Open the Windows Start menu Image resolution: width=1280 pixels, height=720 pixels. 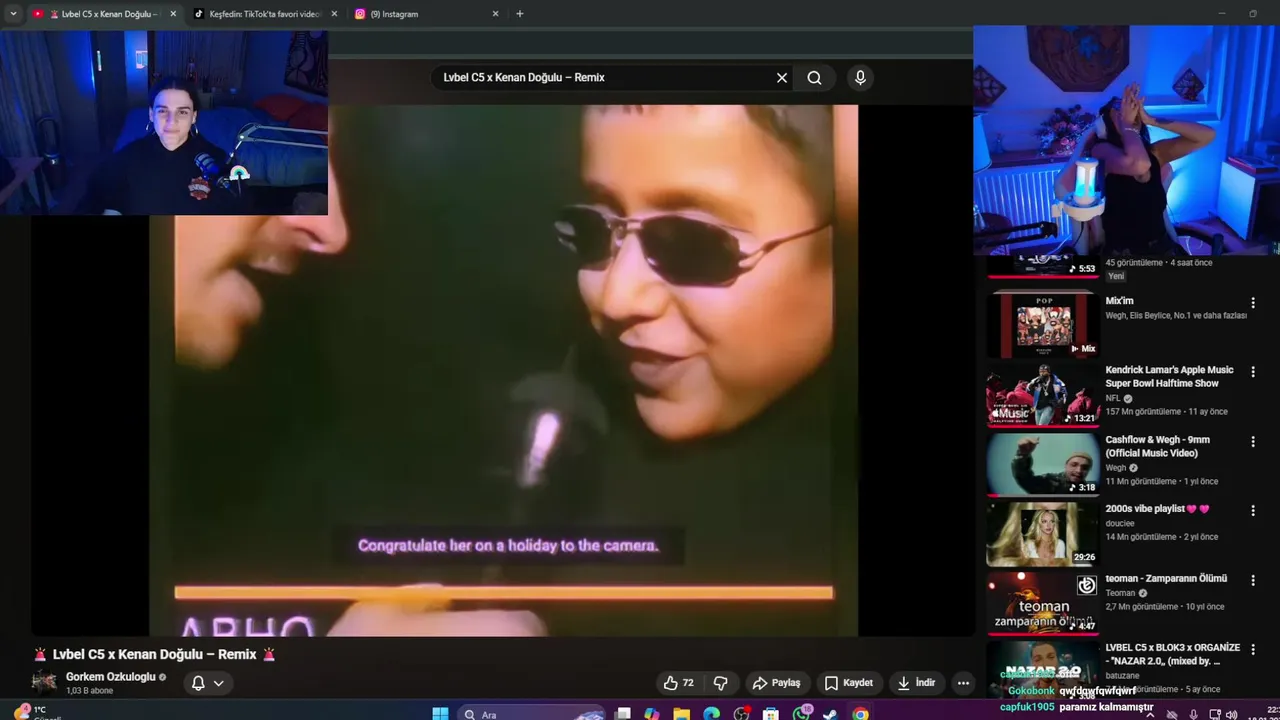(x=440, y=714)
